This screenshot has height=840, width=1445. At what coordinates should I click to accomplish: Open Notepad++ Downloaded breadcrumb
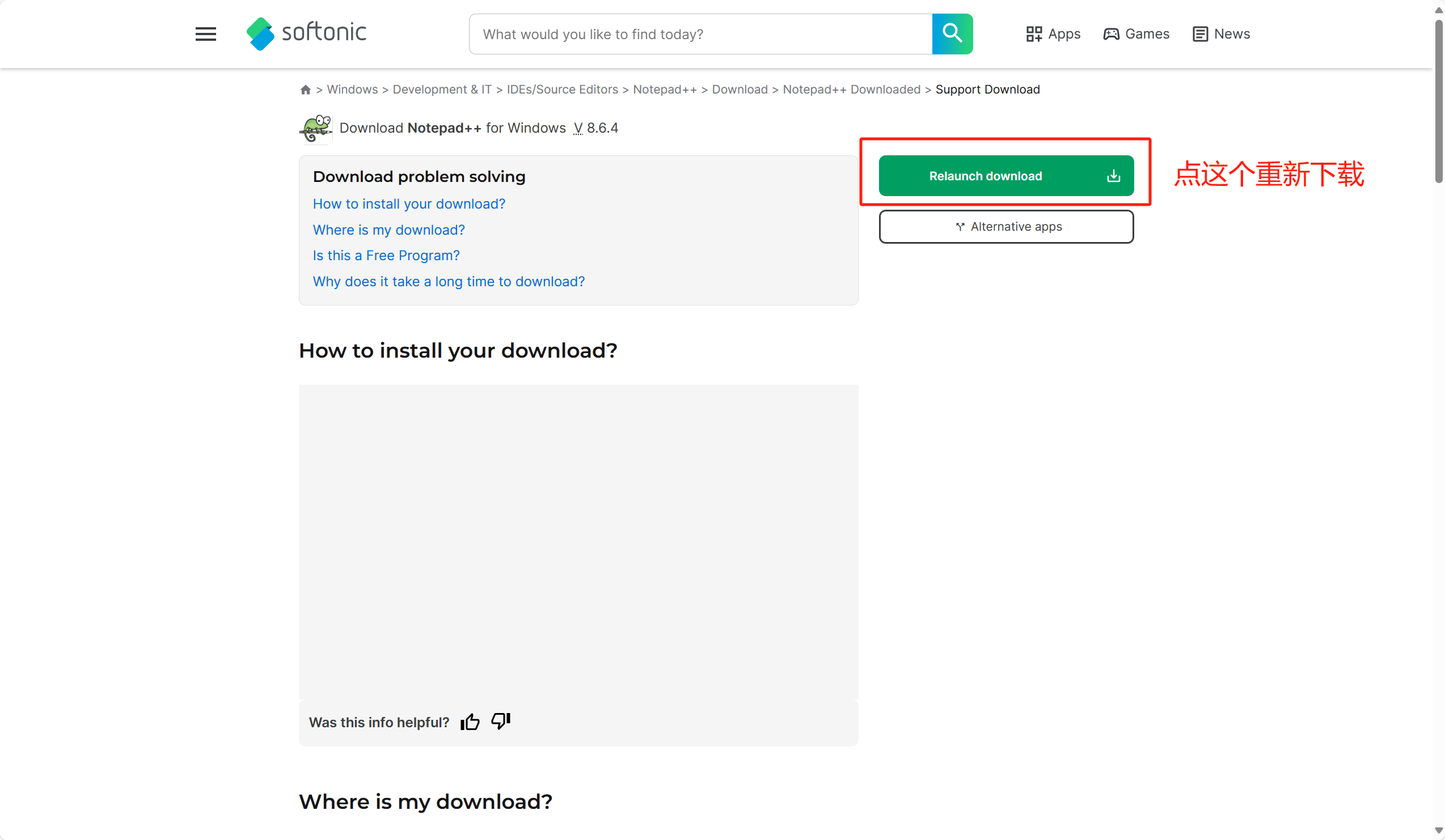852,90
